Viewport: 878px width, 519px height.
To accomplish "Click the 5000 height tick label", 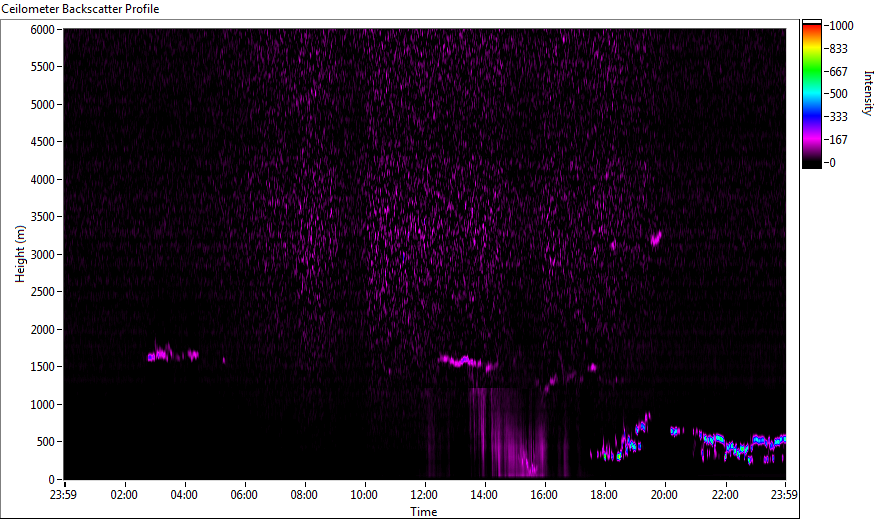I will coord(43,105).
